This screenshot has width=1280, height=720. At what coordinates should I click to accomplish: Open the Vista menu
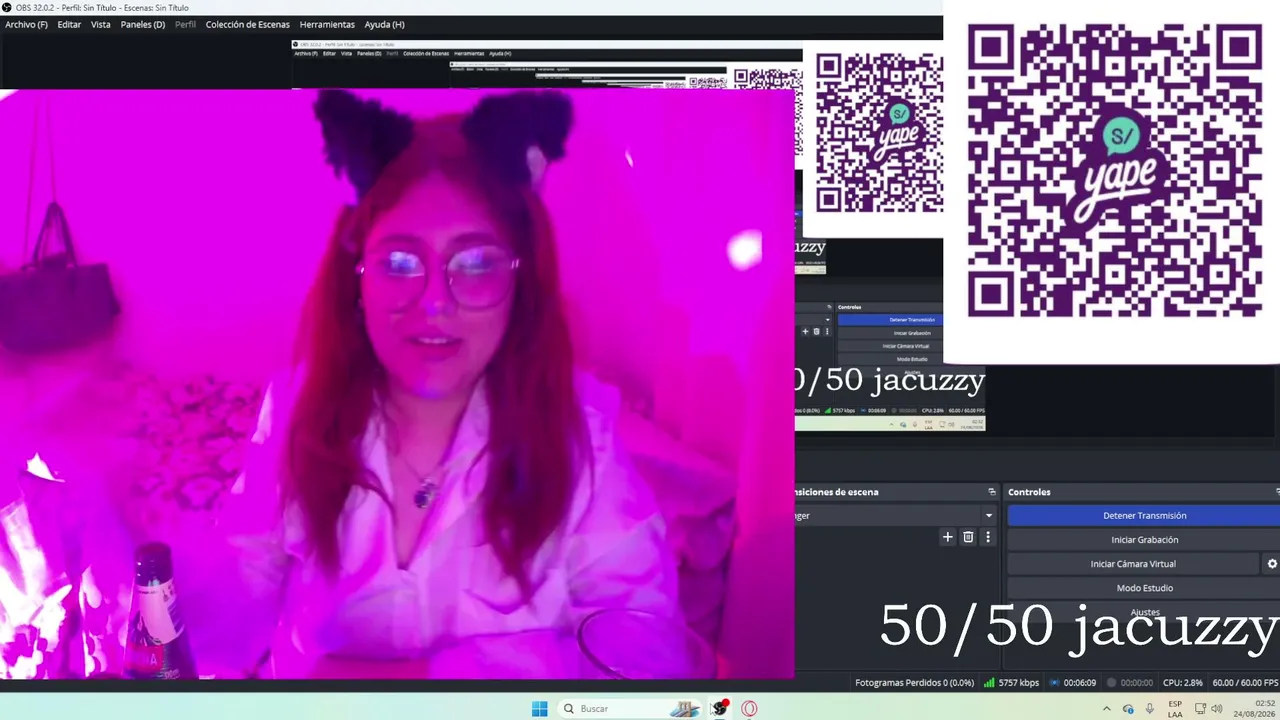101,24
